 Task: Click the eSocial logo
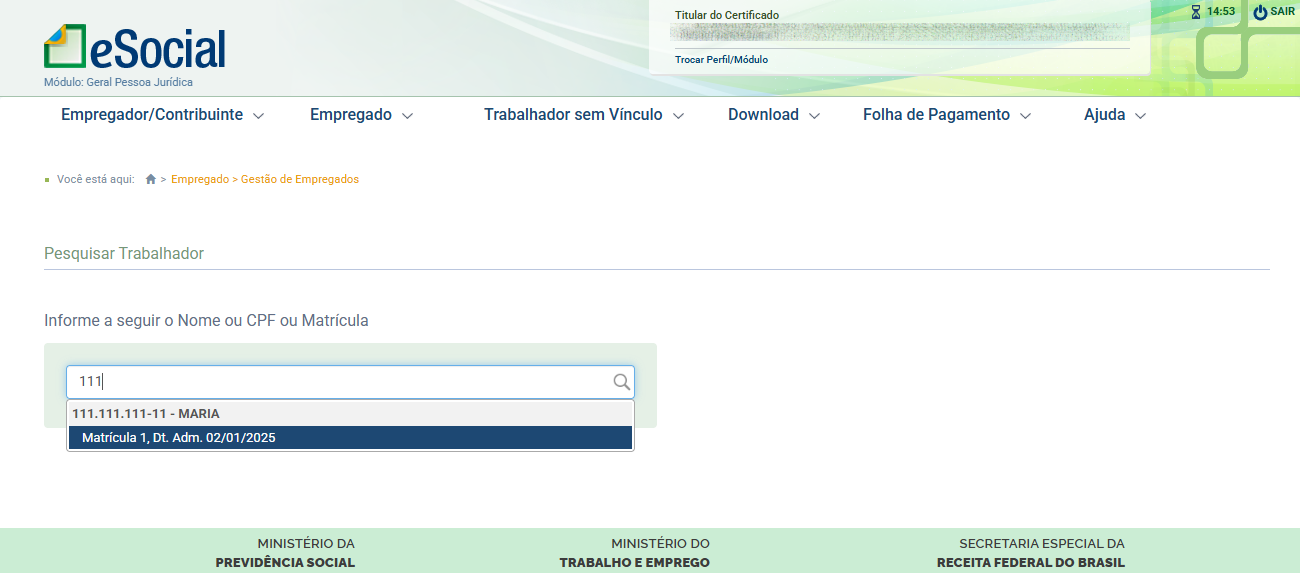pyautogui.click(x=135, y=48)
